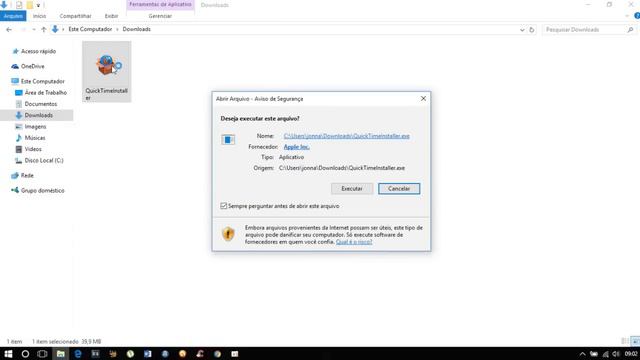Click the search magnifier icon
The width and height of the screenshot is (640, 360).
pos(630,29)
